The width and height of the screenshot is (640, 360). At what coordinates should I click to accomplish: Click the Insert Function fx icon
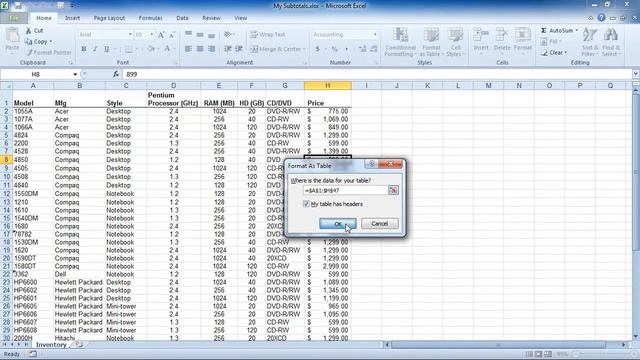coord(116,74)
